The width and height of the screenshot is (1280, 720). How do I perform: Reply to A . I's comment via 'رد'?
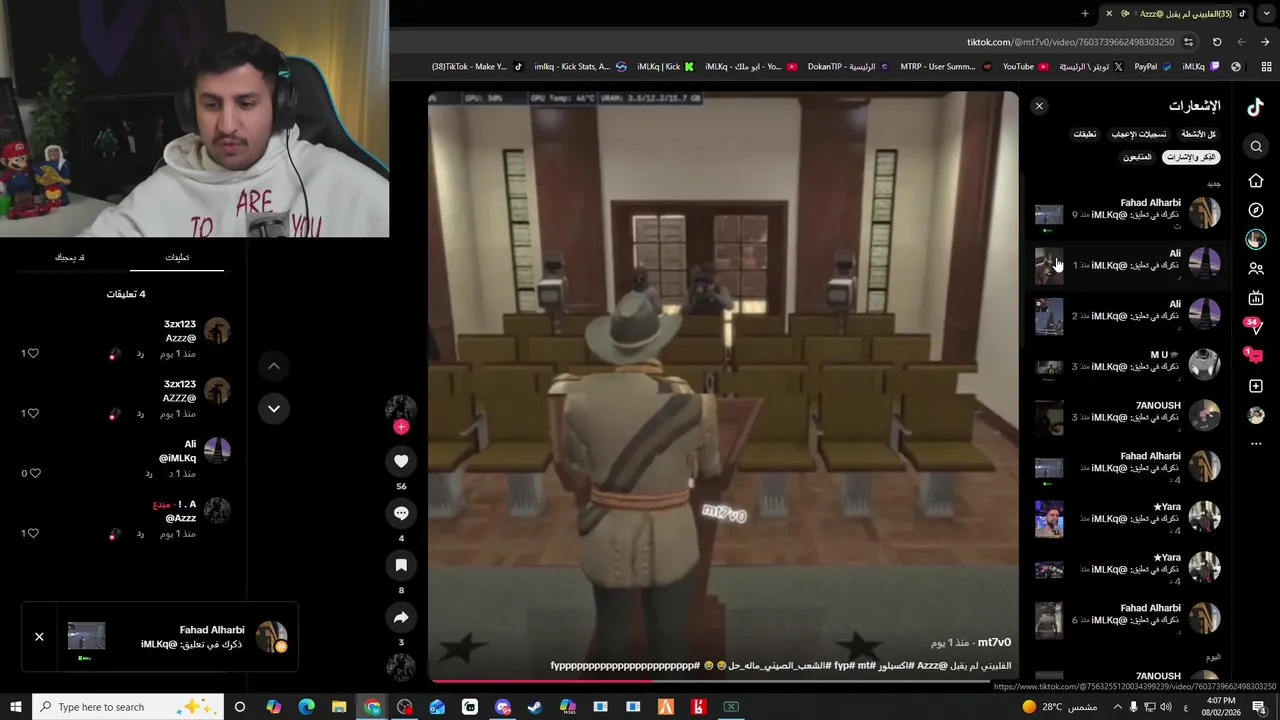(x=140, y=533)
